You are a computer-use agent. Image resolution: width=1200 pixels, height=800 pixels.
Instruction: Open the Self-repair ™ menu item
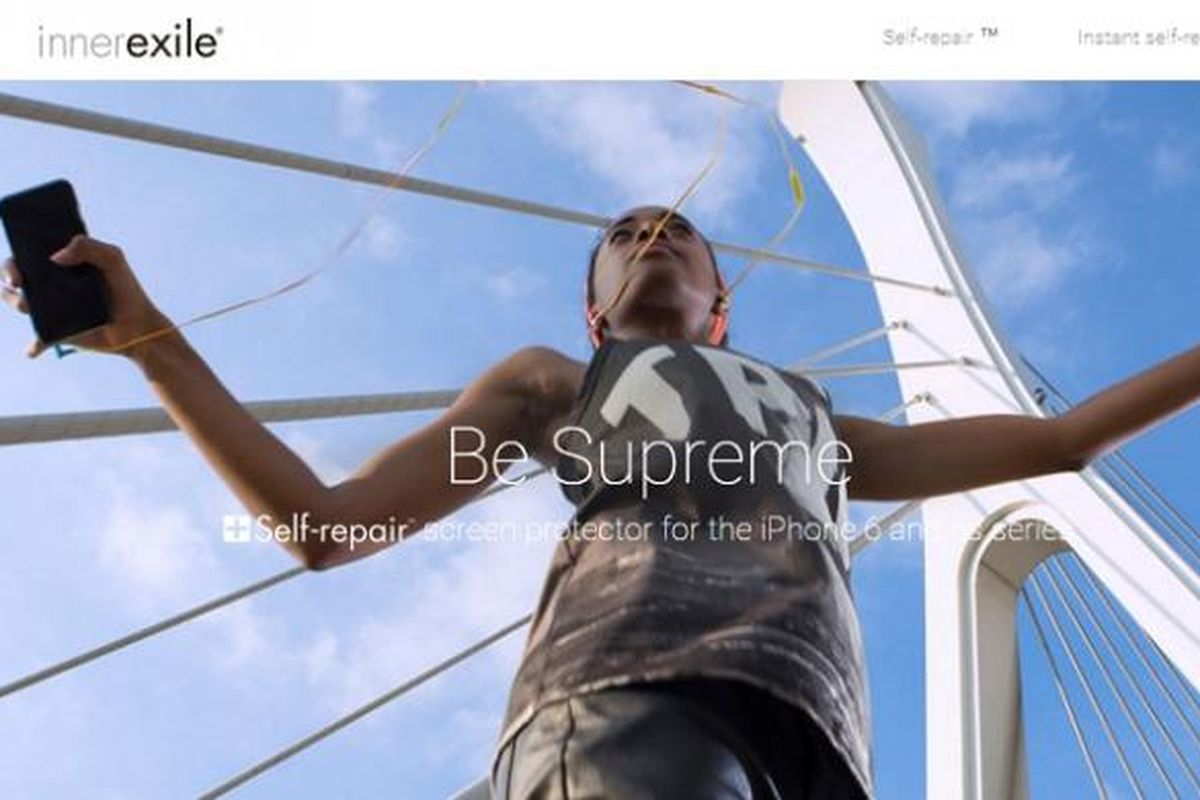941,37
